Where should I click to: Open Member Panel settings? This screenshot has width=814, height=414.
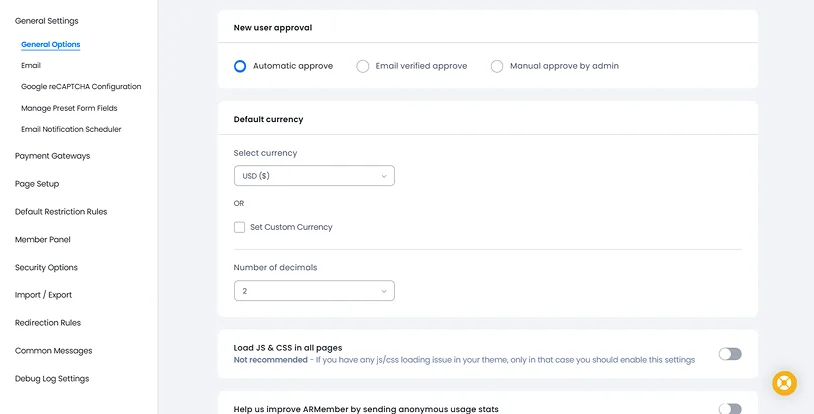point(43,239)
